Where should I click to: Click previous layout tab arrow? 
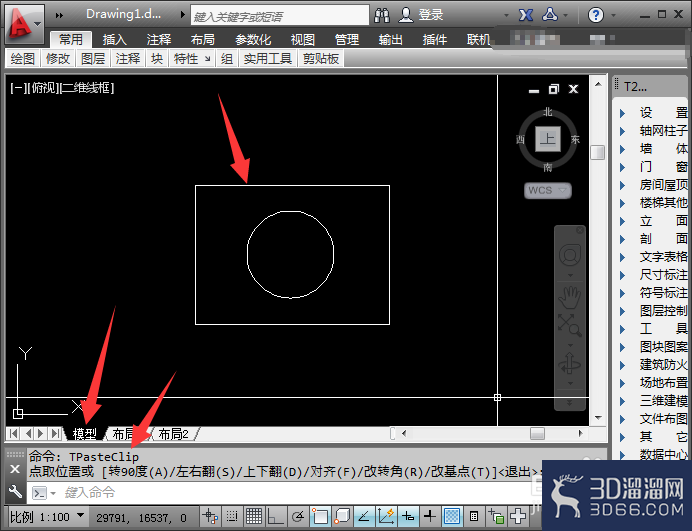click(x=28, y=433)
